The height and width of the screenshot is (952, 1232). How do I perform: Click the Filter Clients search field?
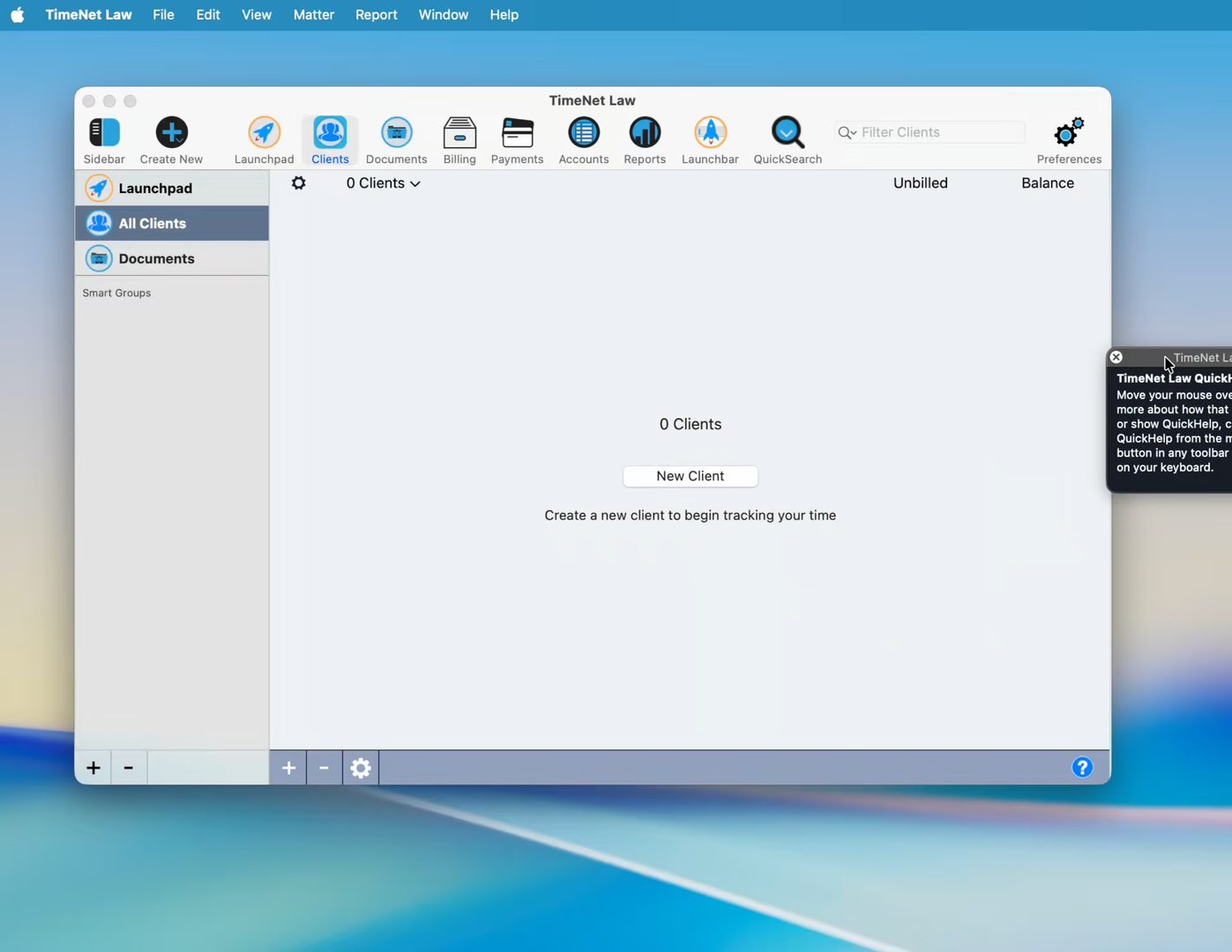930,132
